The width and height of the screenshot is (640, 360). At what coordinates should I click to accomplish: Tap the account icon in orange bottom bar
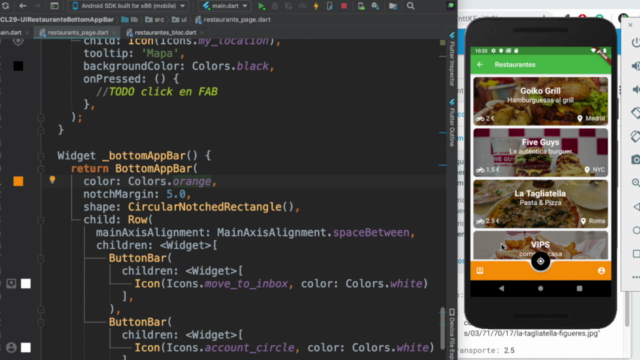coord(601,271)
